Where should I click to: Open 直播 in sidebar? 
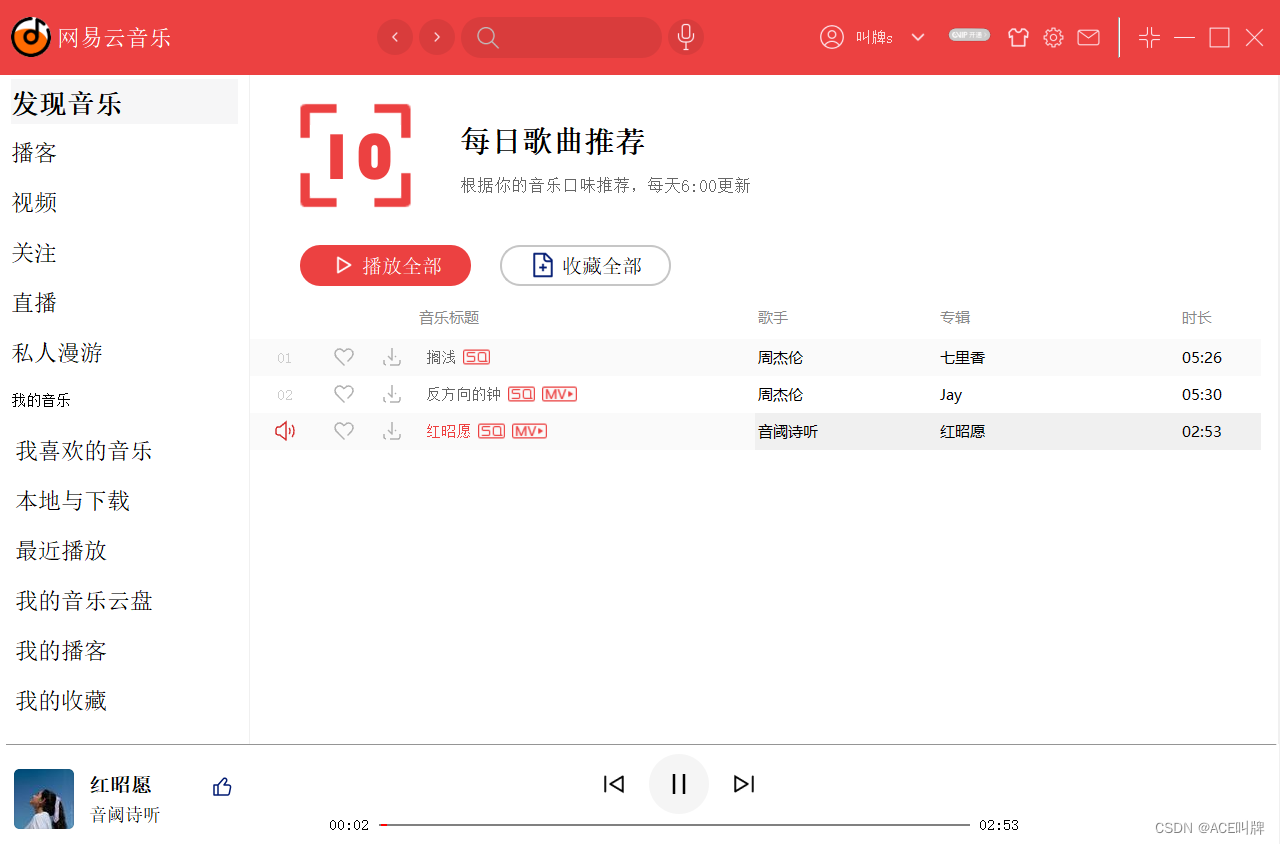click(34, 303)
